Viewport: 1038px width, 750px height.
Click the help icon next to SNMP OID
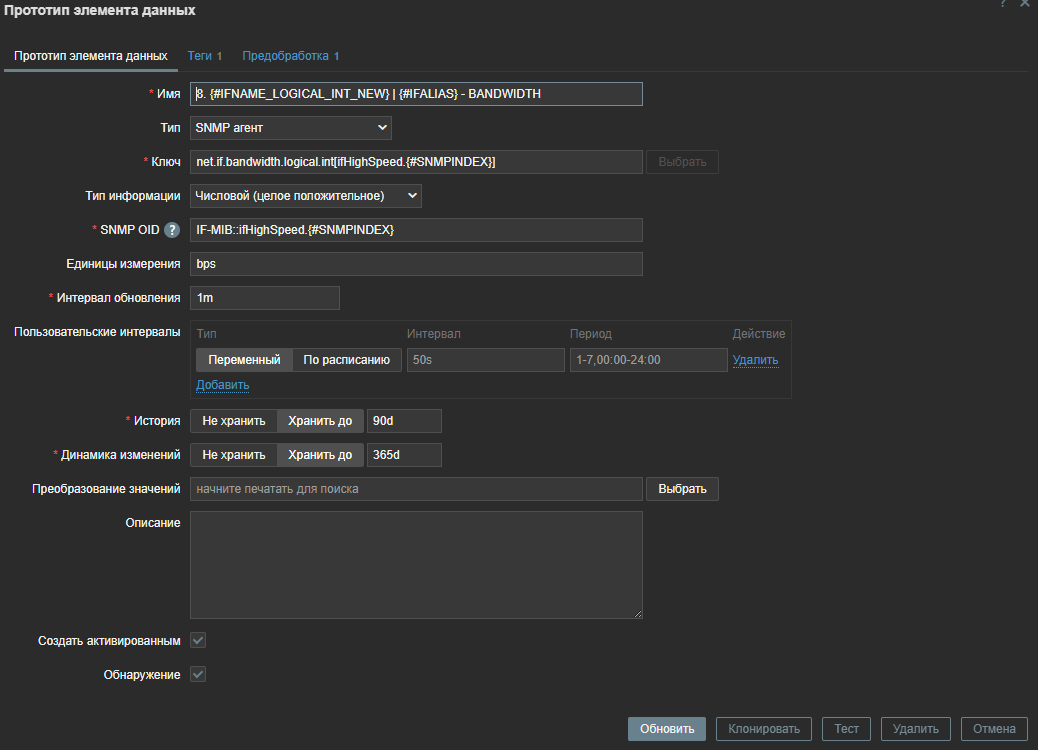[x=172, y=230]
